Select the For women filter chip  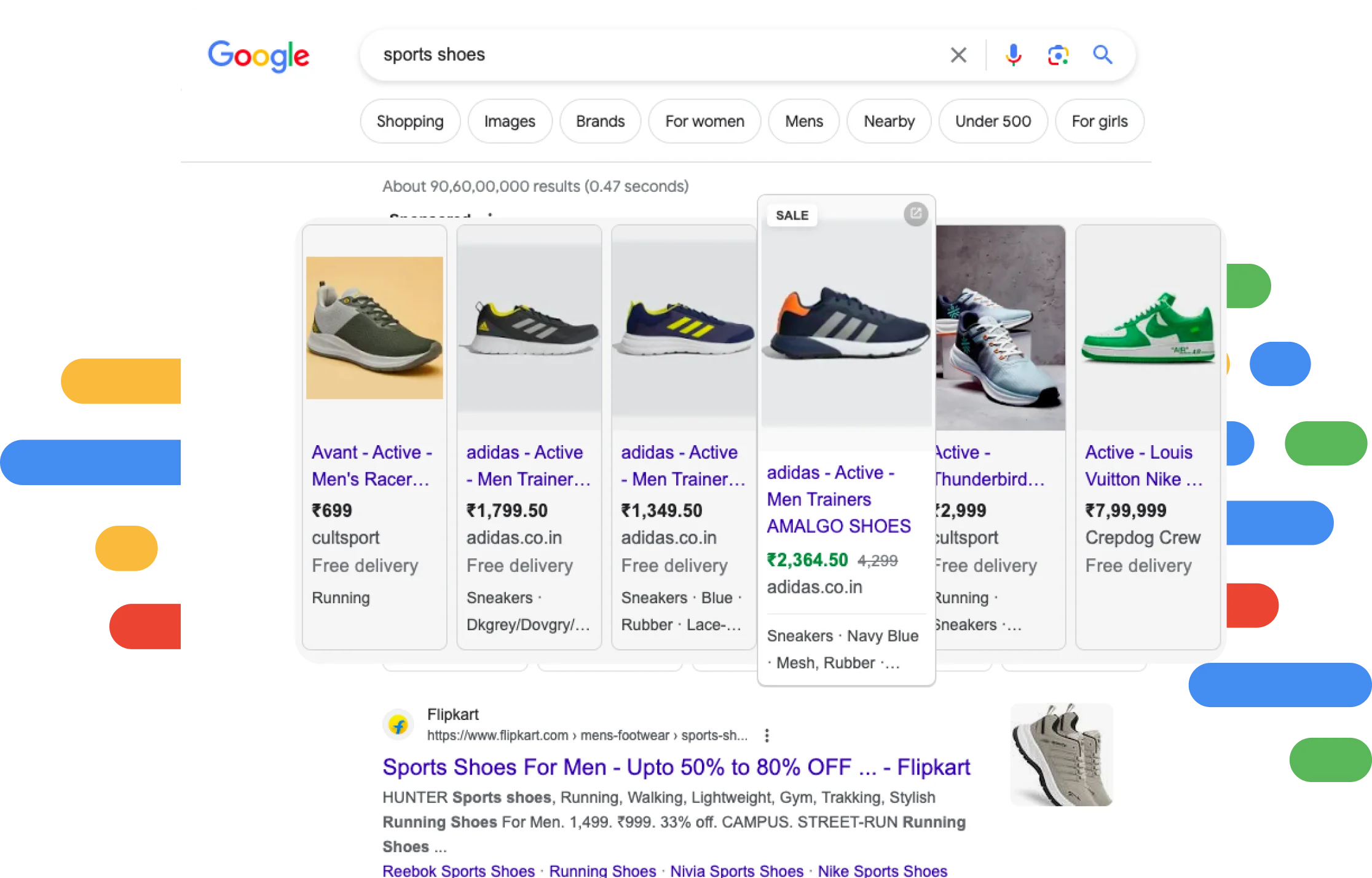(704, 121)
